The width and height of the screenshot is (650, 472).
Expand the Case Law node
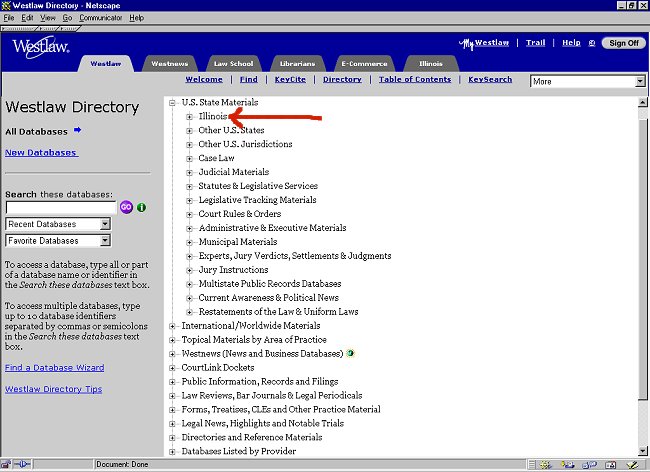pos(189,159)
